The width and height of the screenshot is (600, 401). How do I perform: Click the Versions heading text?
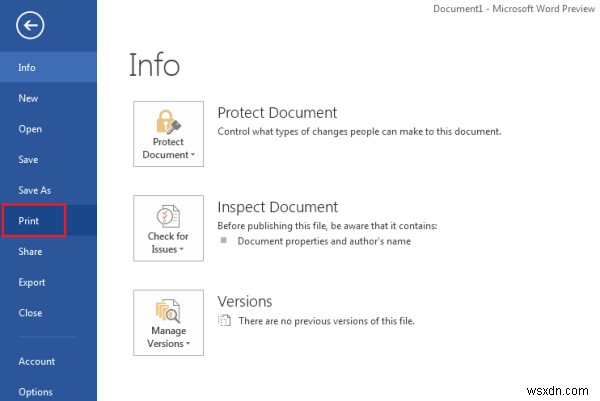(x=245, y=302)
